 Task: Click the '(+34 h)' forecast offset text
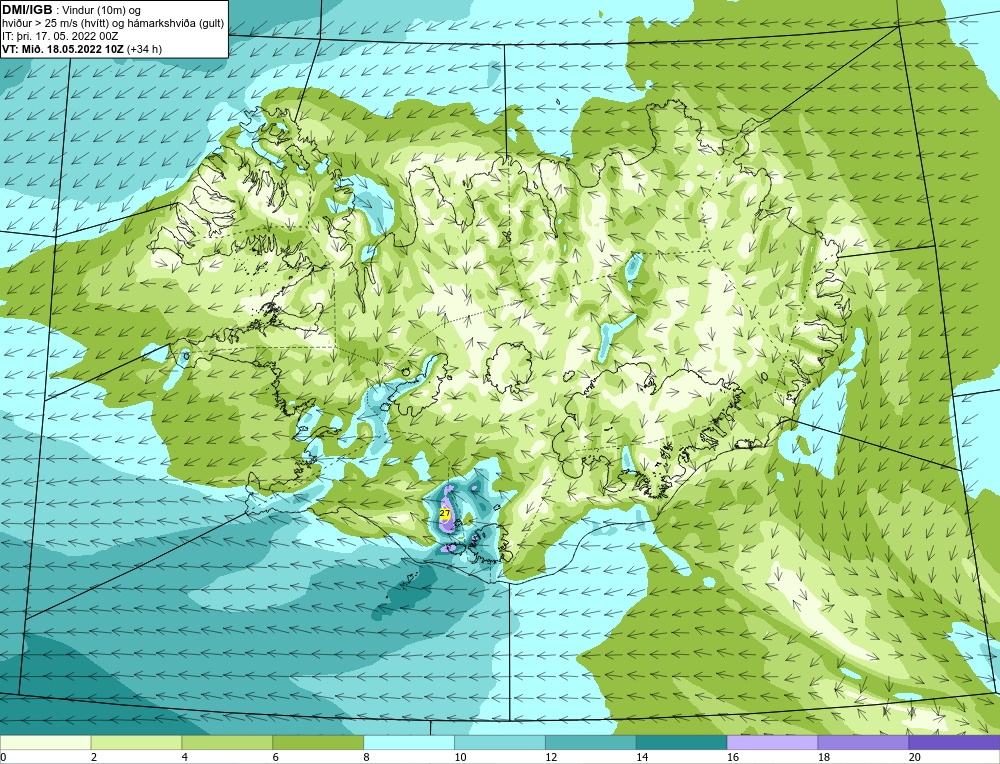145,49
